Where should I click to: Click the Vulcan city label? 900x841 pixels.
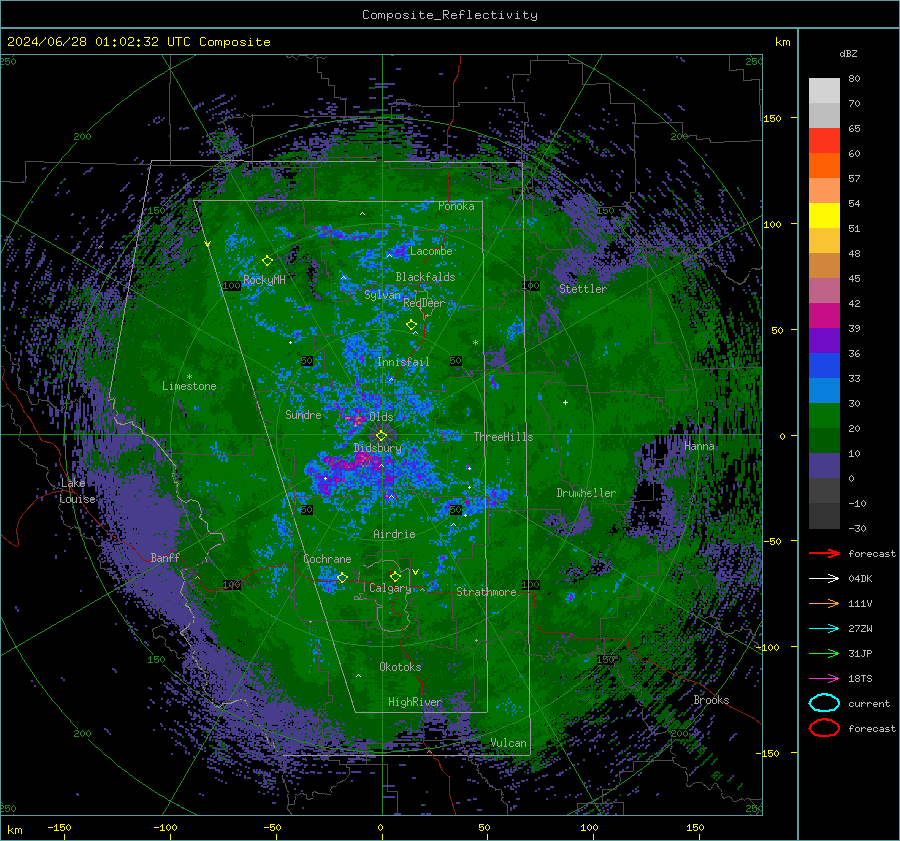coord(508,743)
